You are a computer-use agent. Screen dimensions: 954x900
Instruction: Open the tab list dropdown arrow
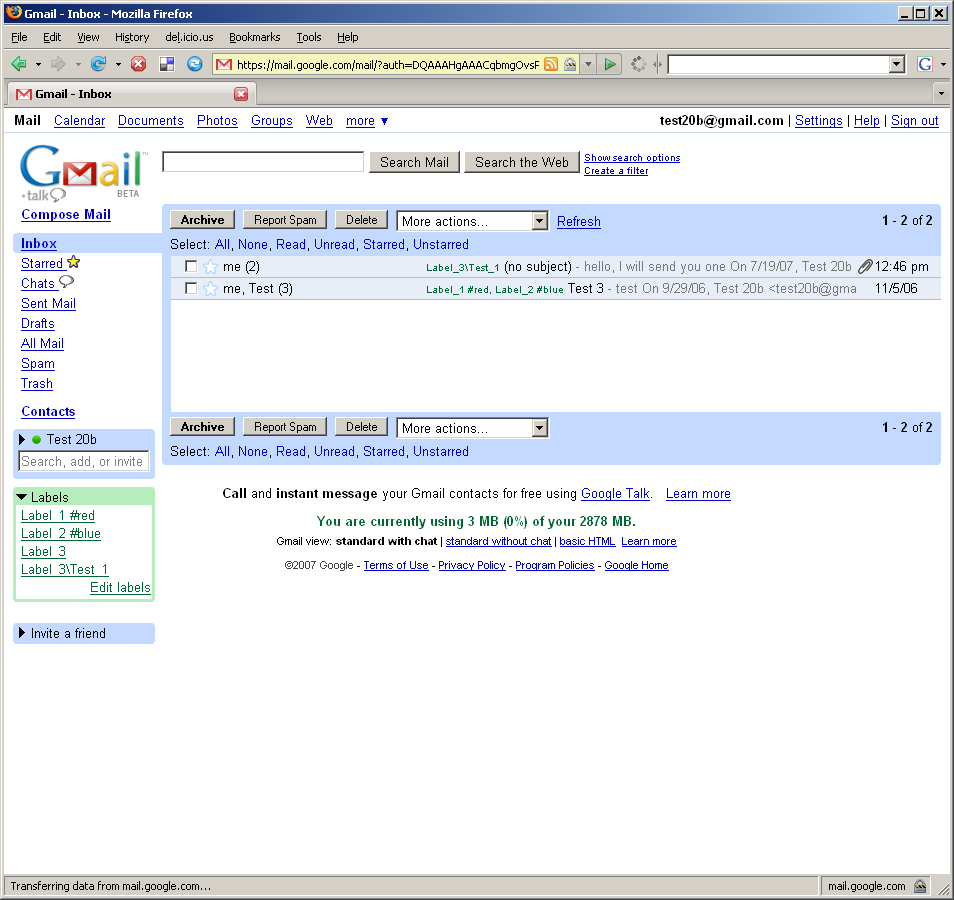pos(941,94)
